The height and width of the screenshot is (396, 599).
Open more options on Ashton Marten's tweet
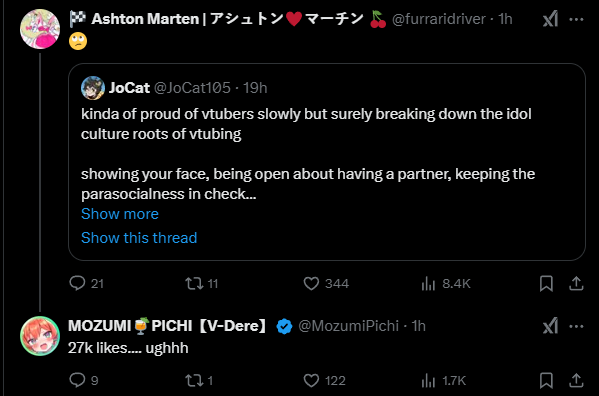coord(576,19)
